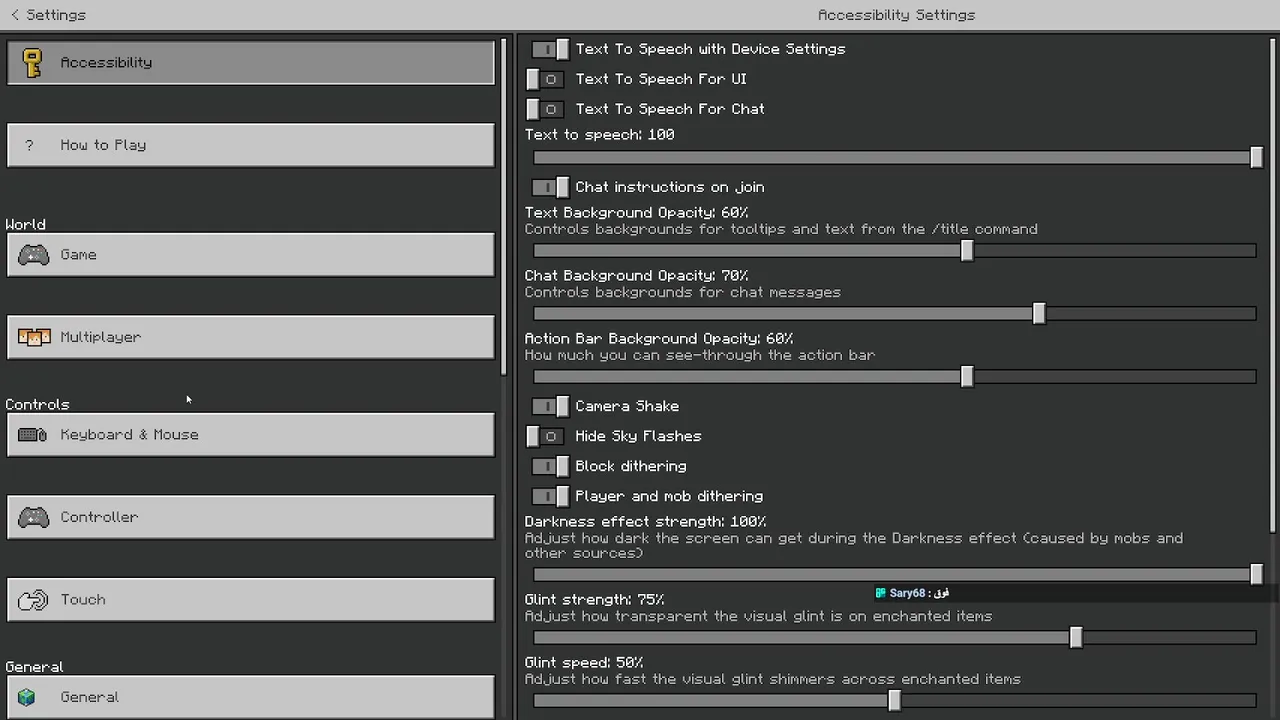Click the Settings back button text

(56, 15)
